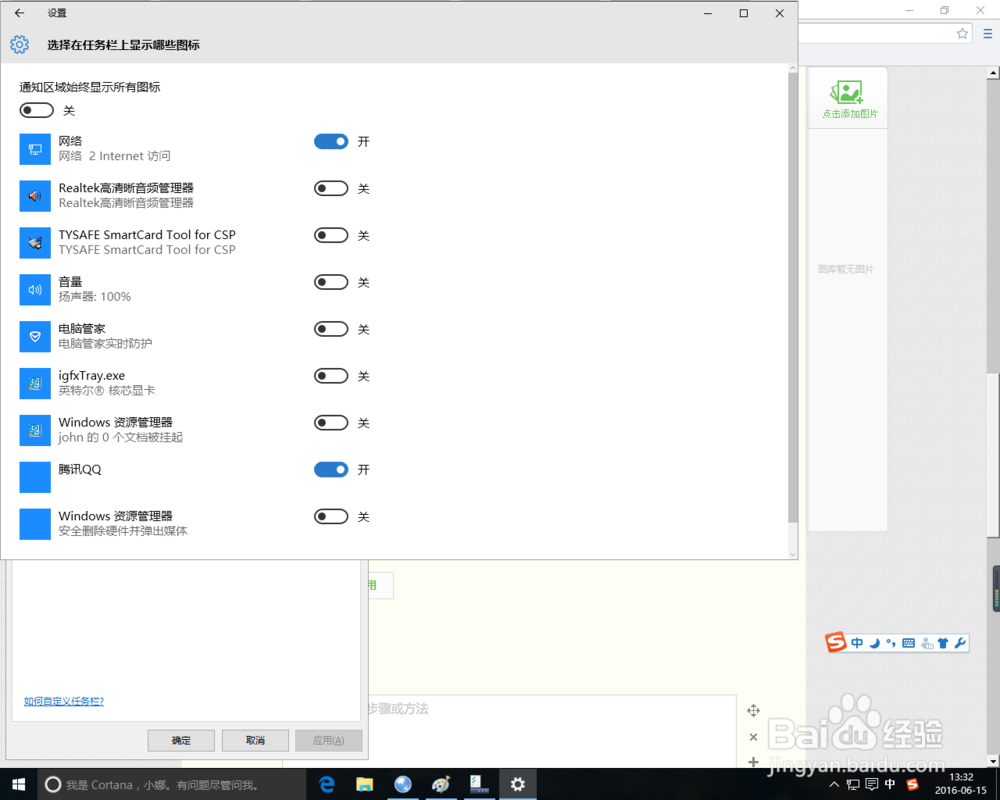Go back using the Settings back arrow
Viewport: 1000px width, 800px height.
[x=20, y=13]
